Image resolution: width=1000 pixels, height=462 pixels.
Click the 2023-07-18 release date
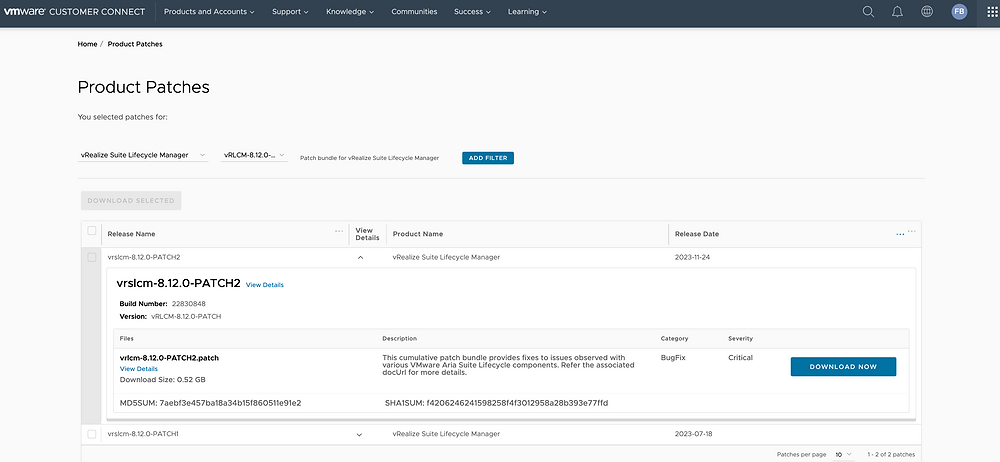694,434
